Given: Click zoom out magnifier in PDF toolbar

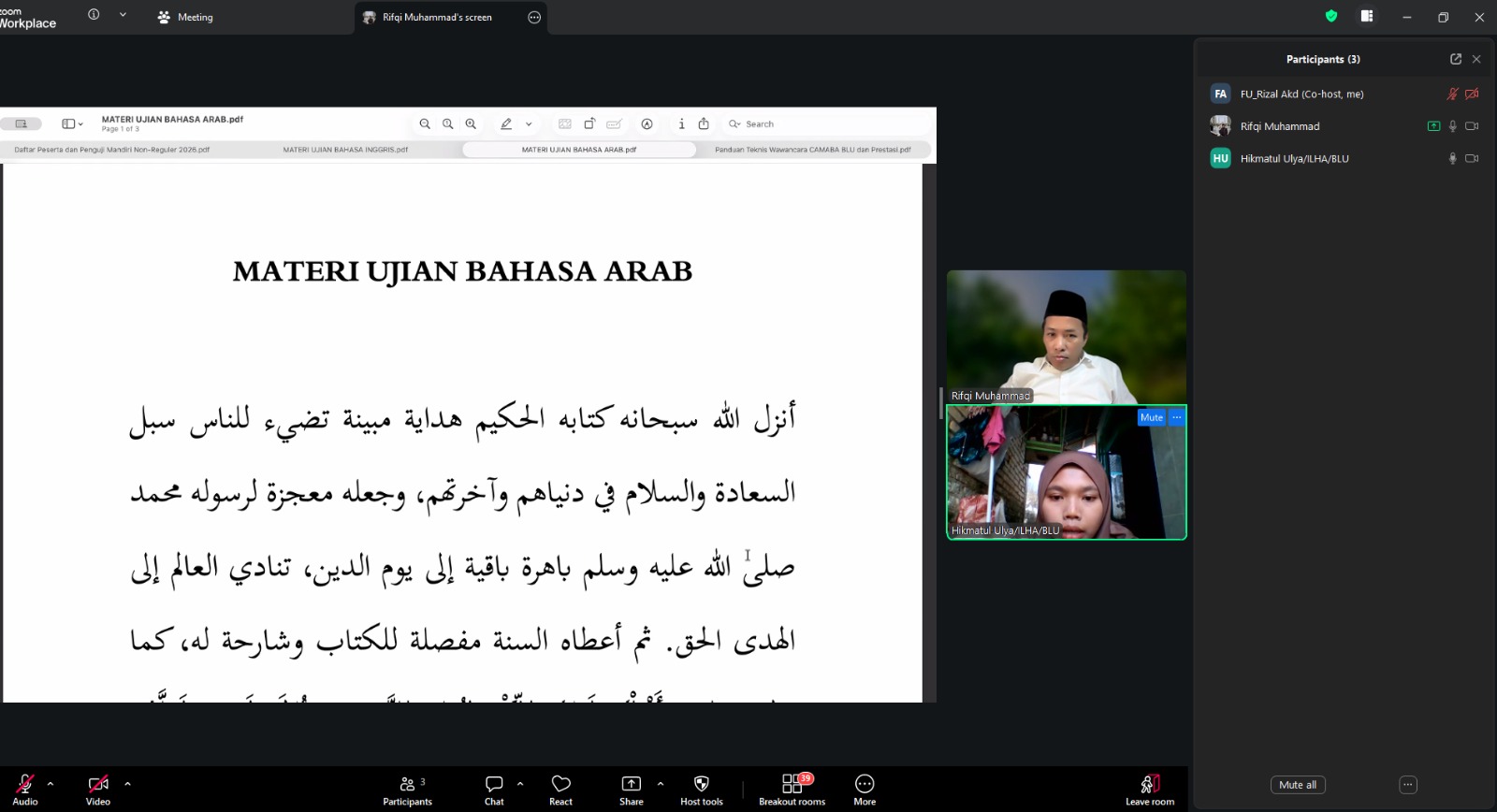Looking at the screenshot, I should point(425,123).
